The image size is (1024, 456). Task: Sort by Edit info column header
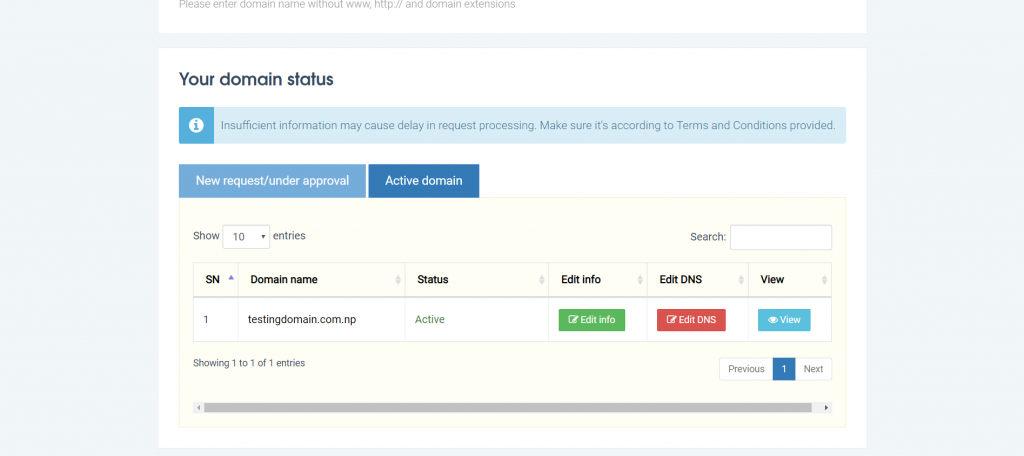pyautogui.click(x=598, y=280)
